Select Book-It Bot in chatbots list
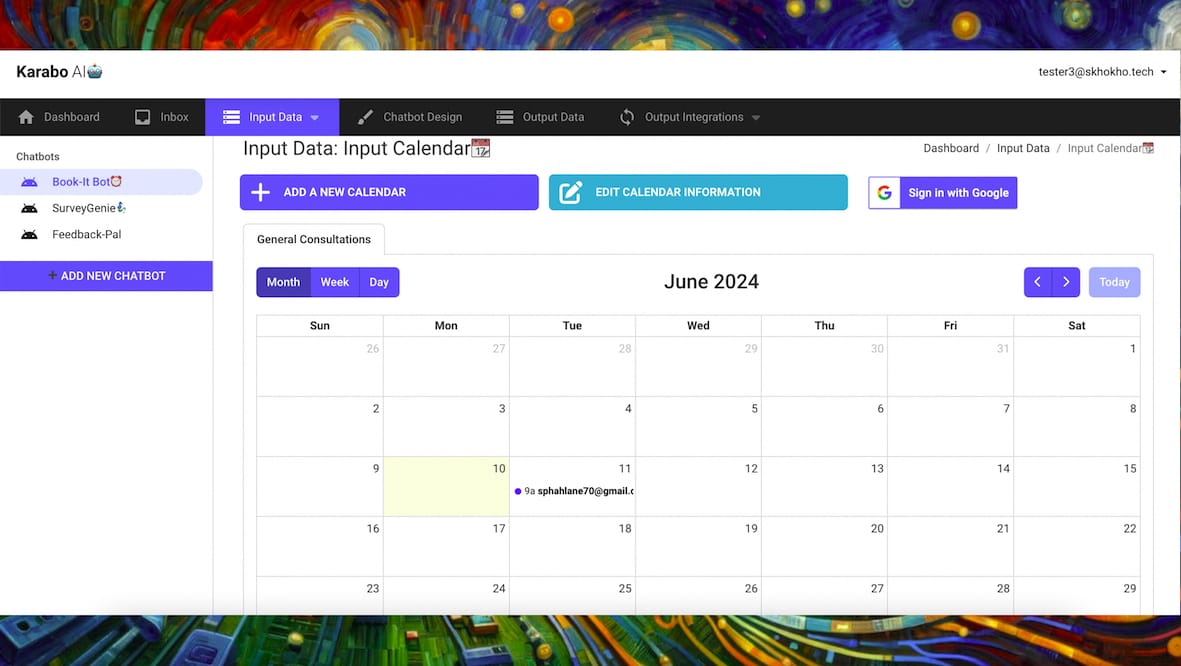Screen dimensions: 1181x666 click(x=101, y=182)
